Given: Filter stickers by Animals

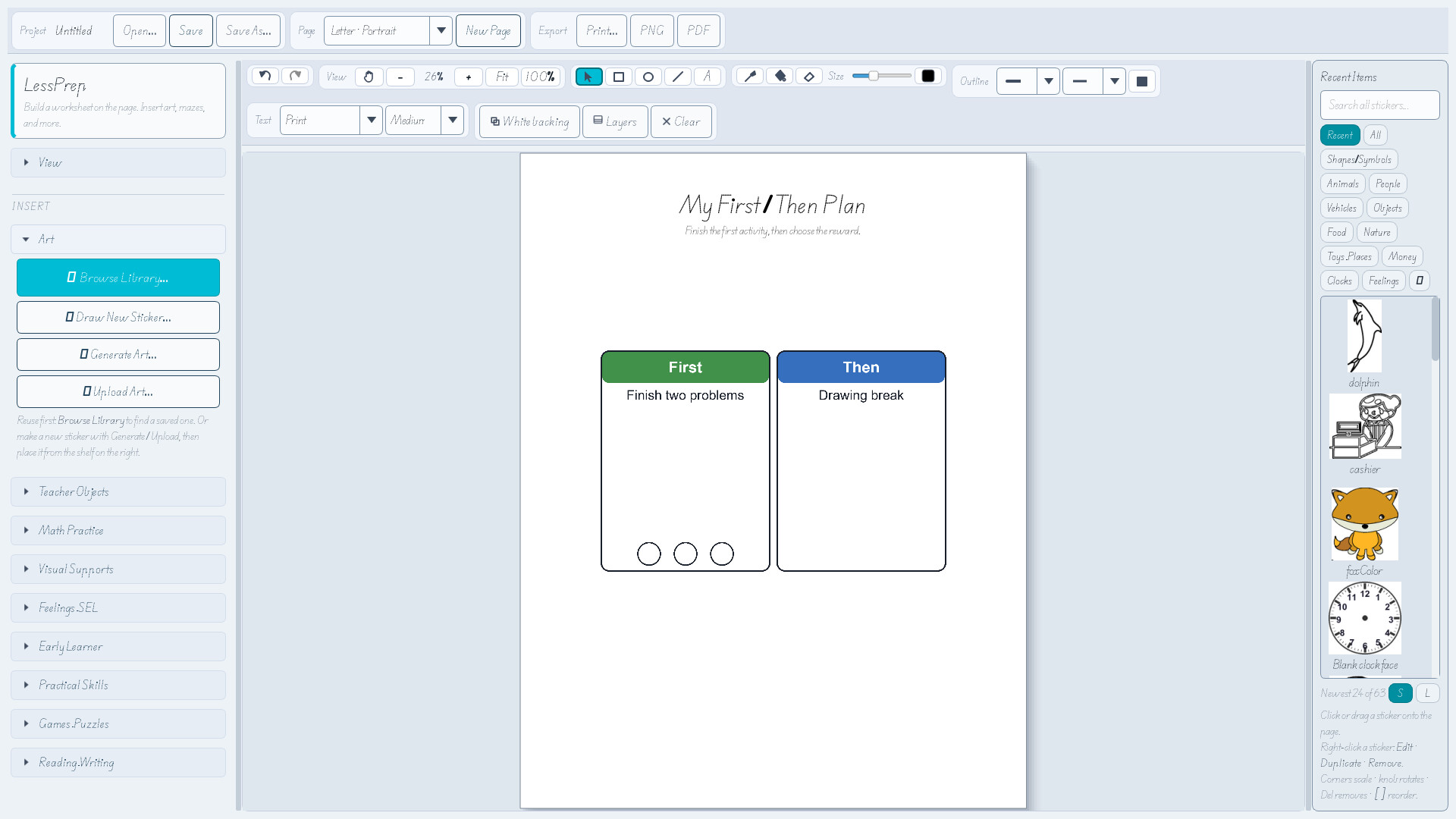Looking at the screenshot, I should click(1343, 184).
